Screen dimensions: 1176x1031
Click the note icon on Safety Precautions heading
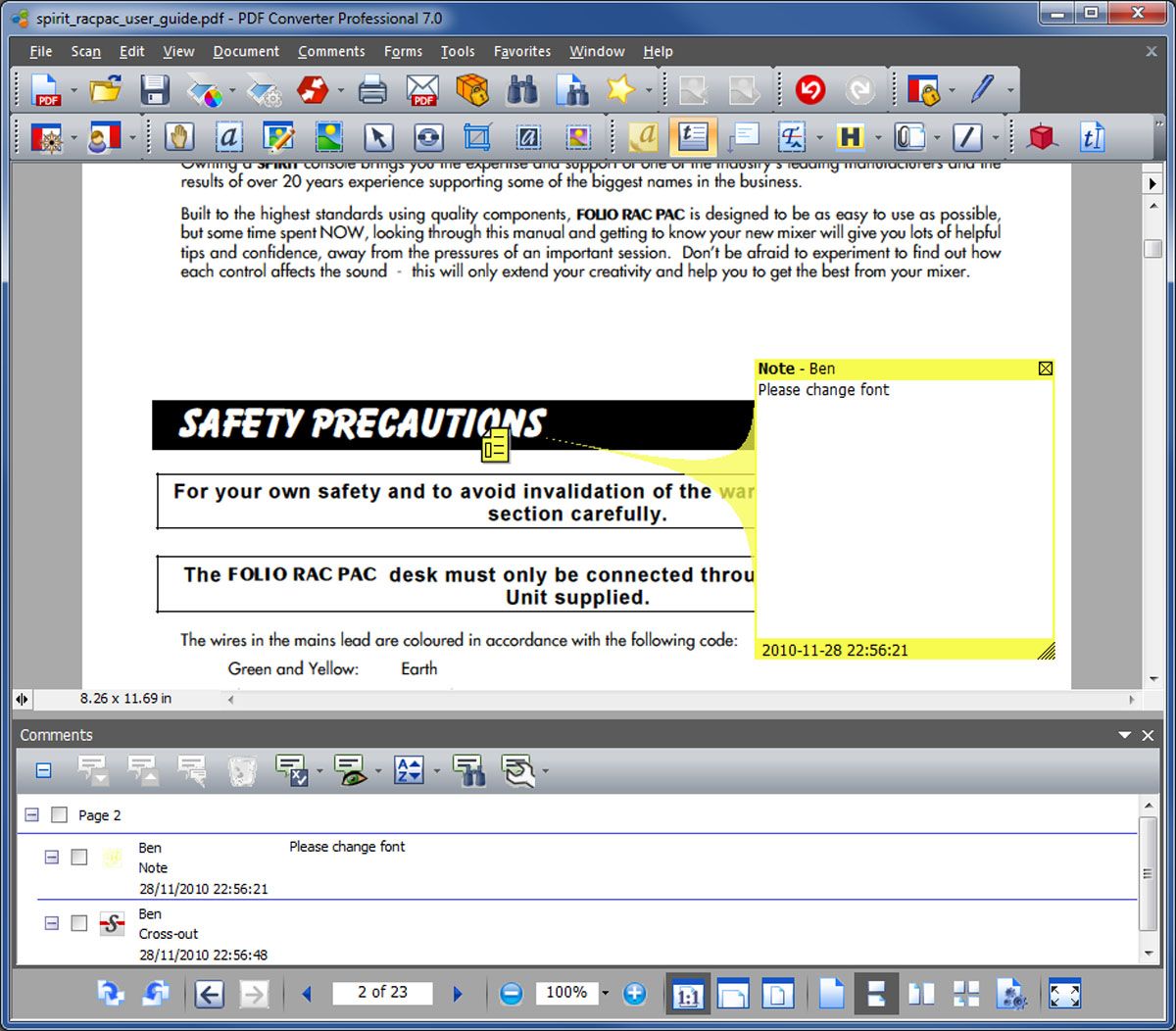496,446
